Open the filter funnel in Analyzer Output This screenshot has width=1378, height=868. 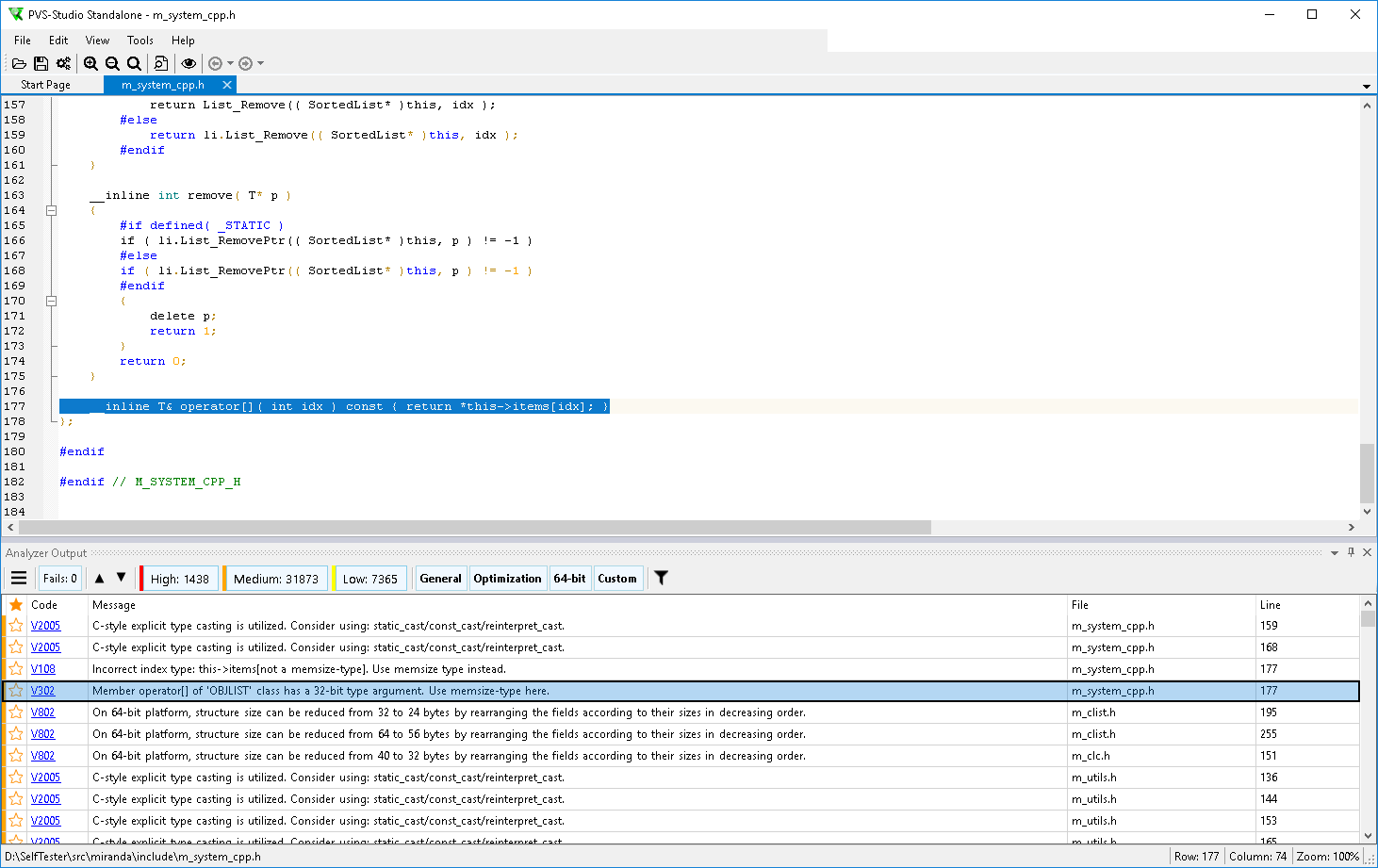click(661, 578)
